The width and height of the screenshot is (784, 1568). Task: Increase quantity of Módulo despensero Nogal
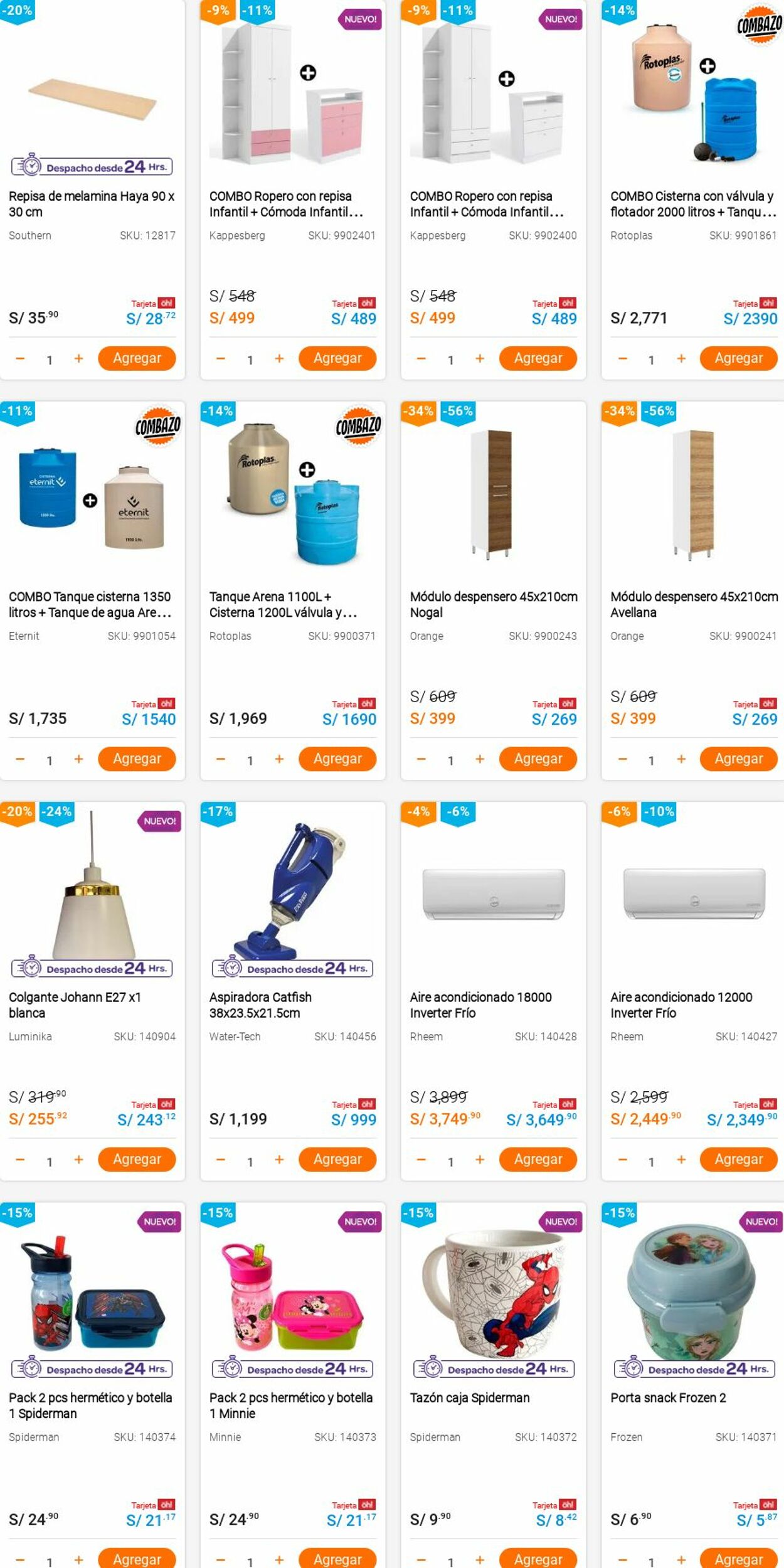(x=480, y=759)
